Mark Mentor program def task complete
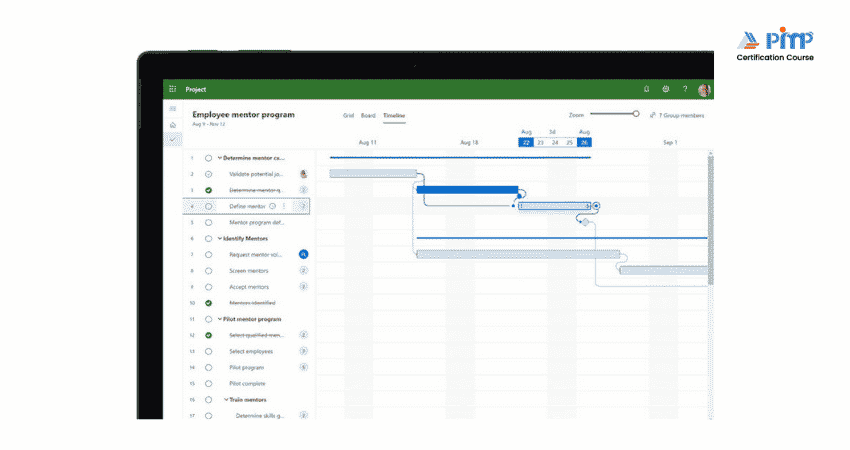 (x=208, y=222)
